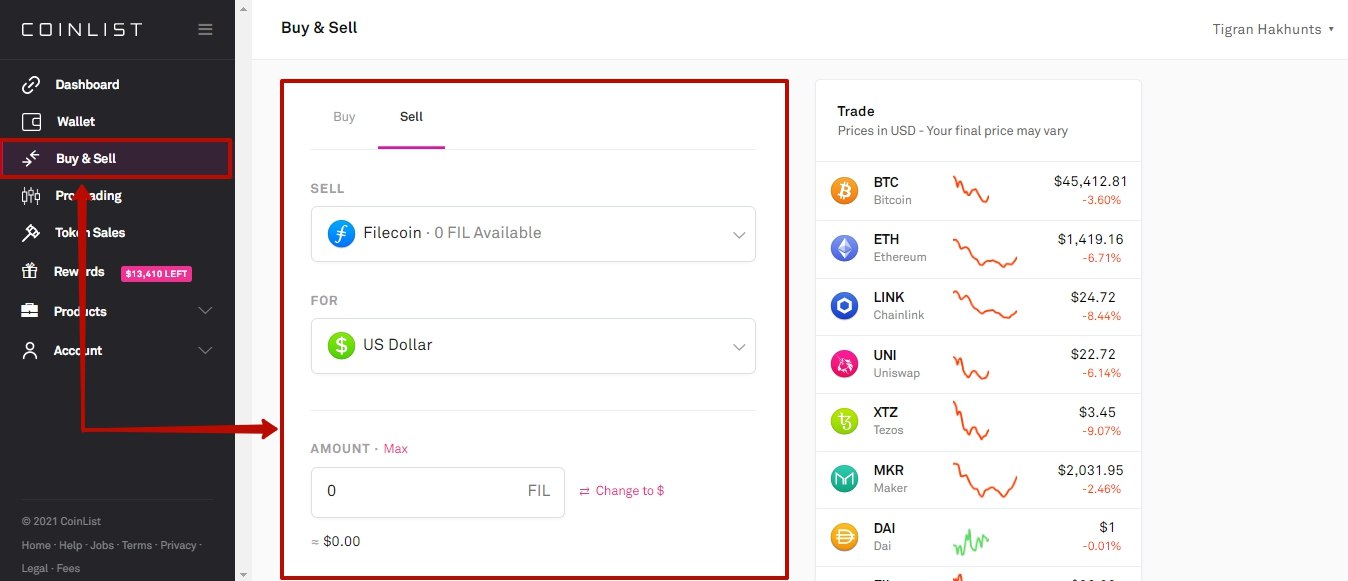Click the Max amount link
1348x581 pixels.
coord(396,449)
